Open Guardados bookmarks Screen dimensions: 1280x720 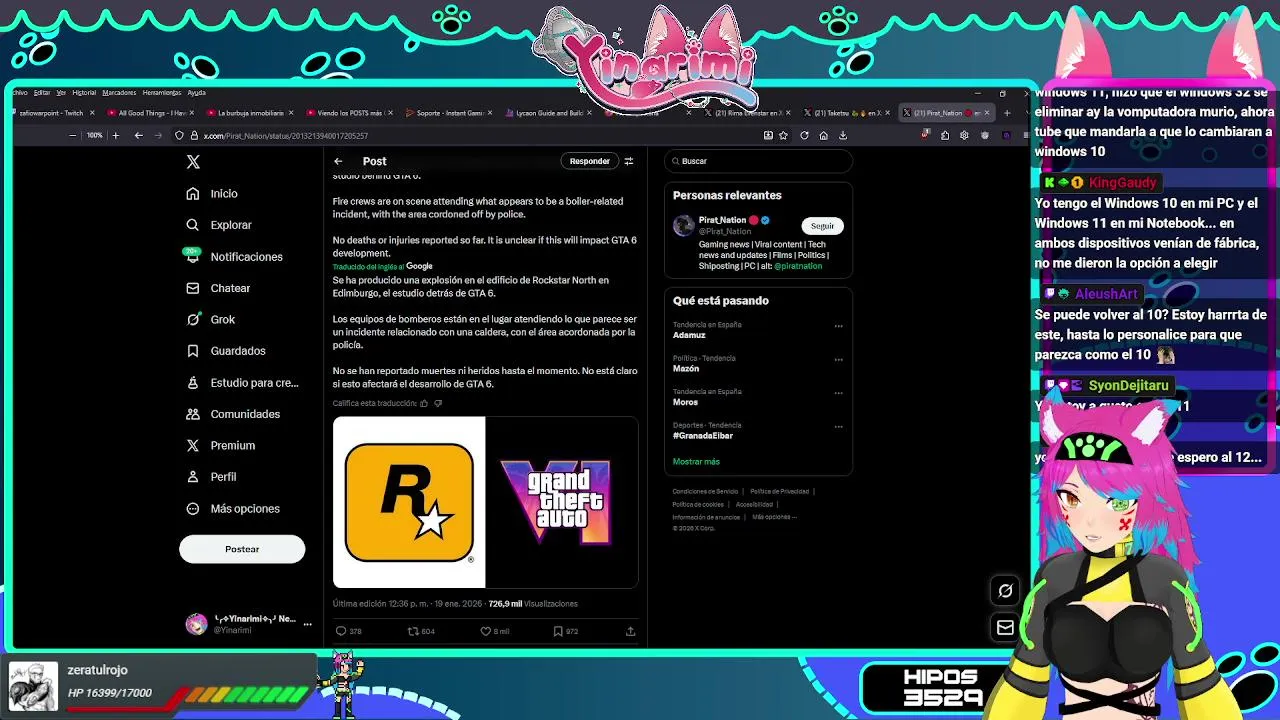click(226, 351)
